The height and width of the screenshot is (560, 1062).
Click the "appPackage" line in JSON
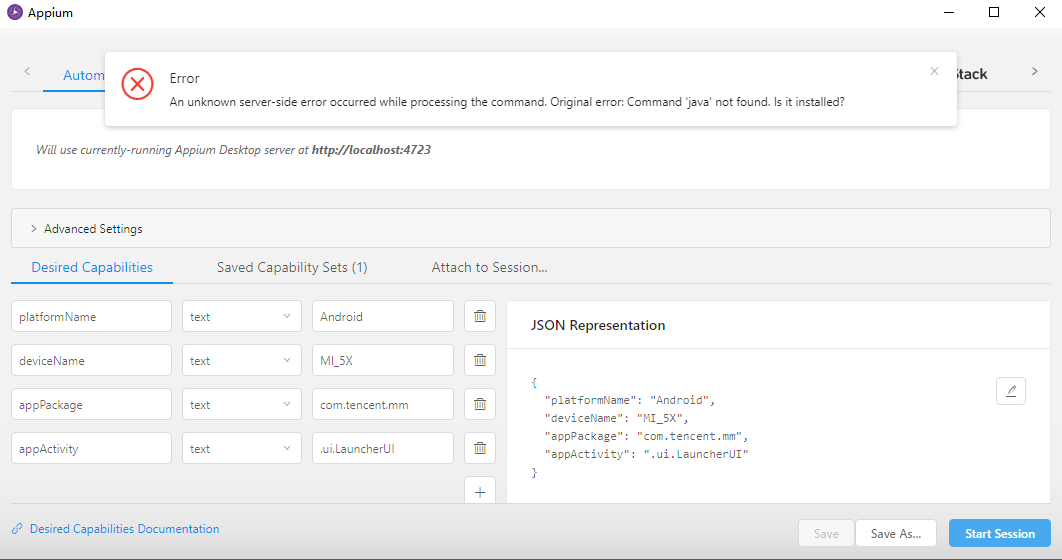(x=646, y=436)
